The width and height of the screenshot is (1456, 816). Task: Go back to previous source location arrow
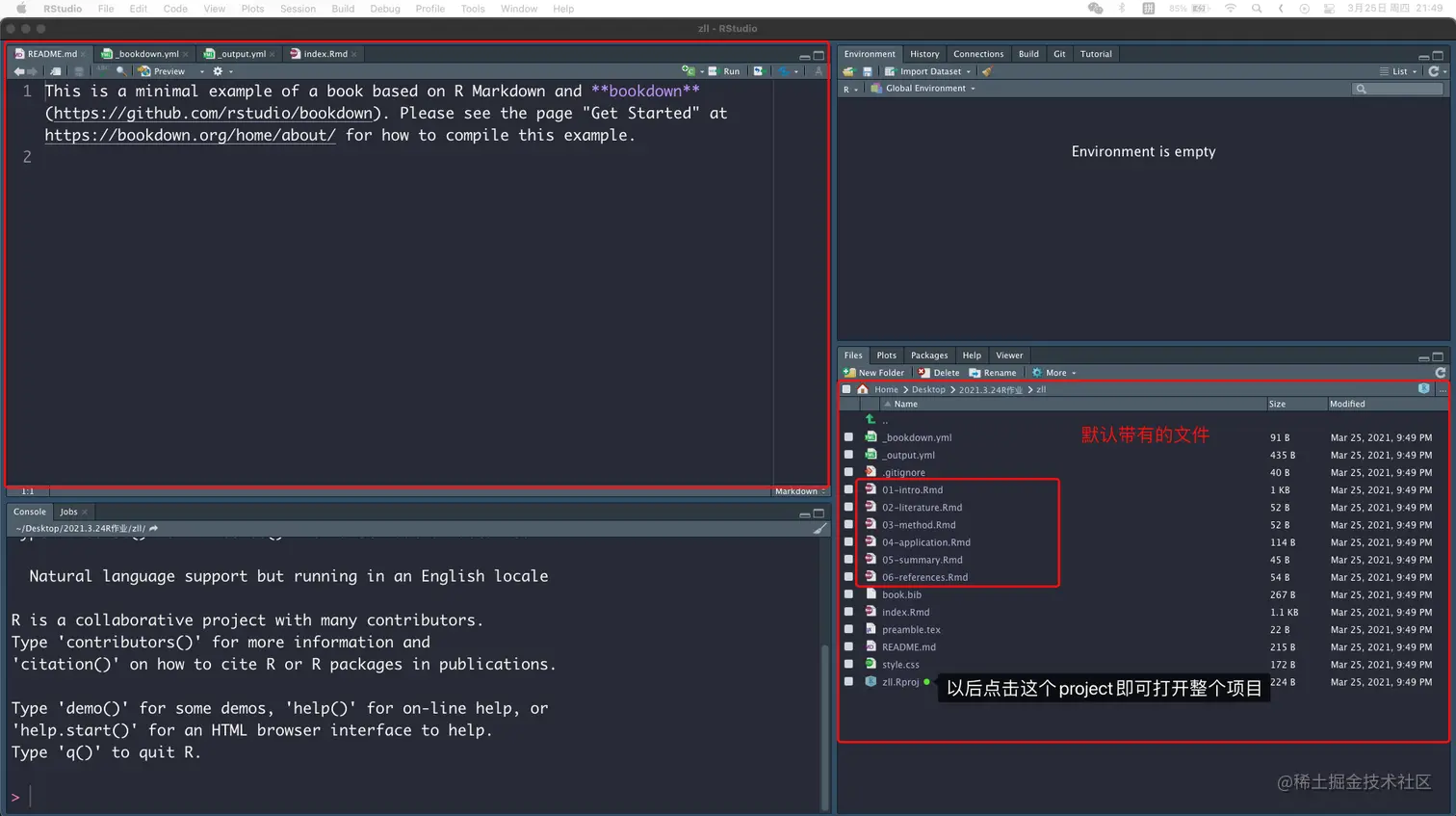point(18,71)
